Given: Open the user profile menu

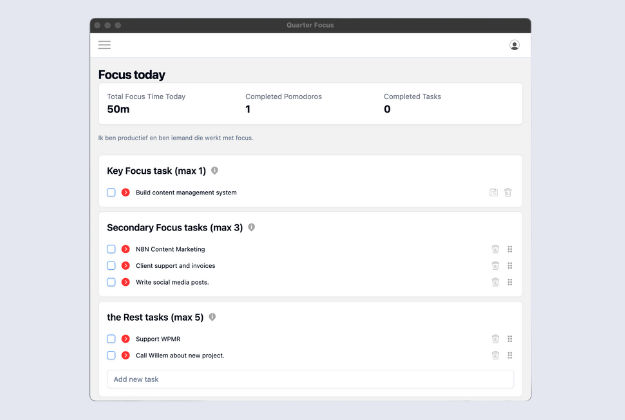Looking at the screenshot, I should pos(514,45).
